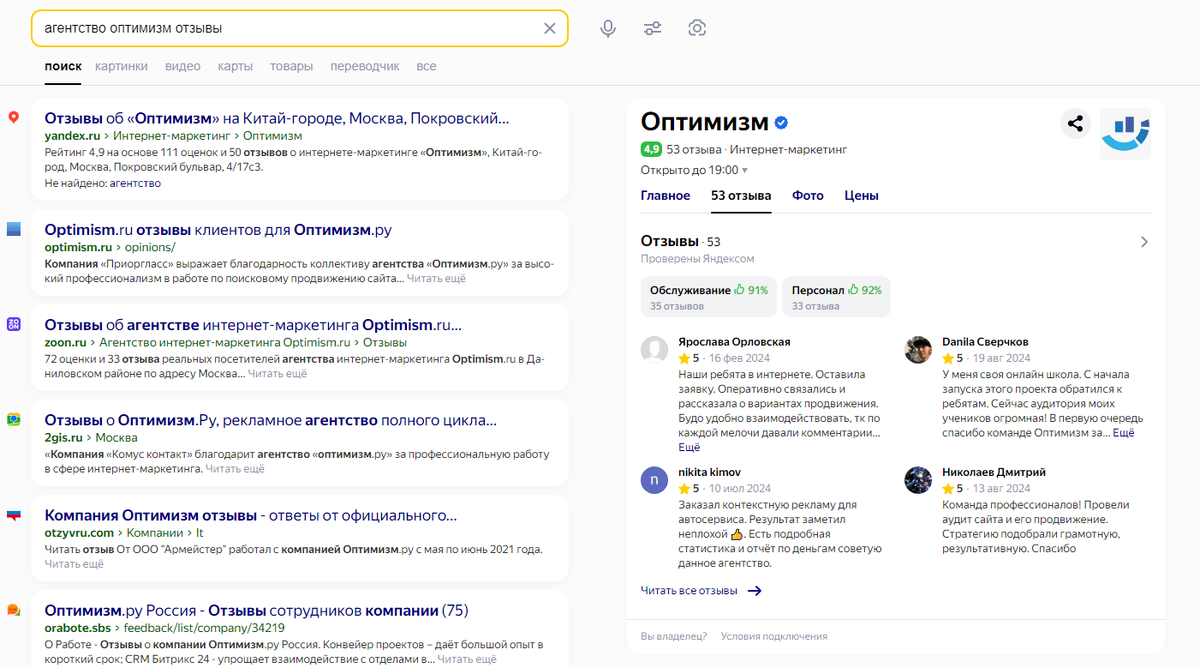Filter reviews by Обслуживание 91%
The height and width of the screenshot is (668, 1200).
[709, 297]
